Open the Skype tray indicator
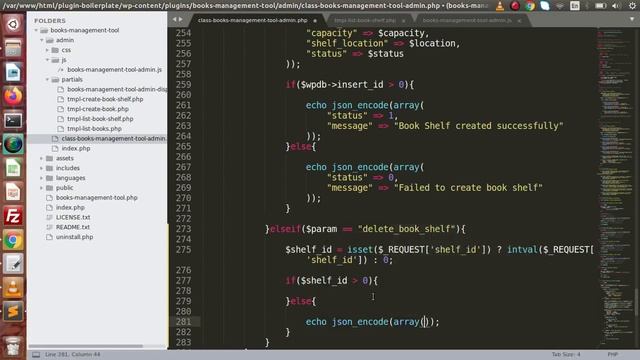 (x=545, y=6)
